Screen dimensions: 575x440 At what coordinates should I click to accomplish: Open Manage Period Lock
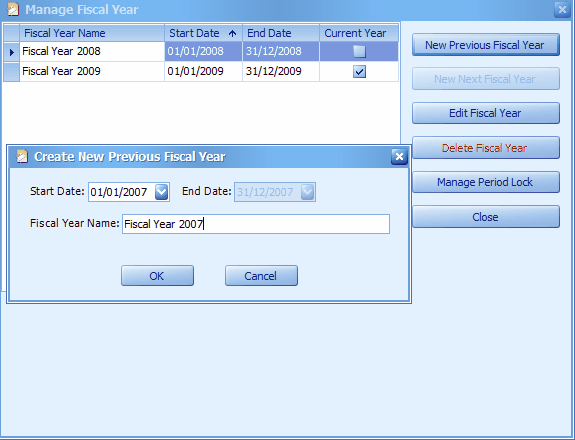coord(486,182)
